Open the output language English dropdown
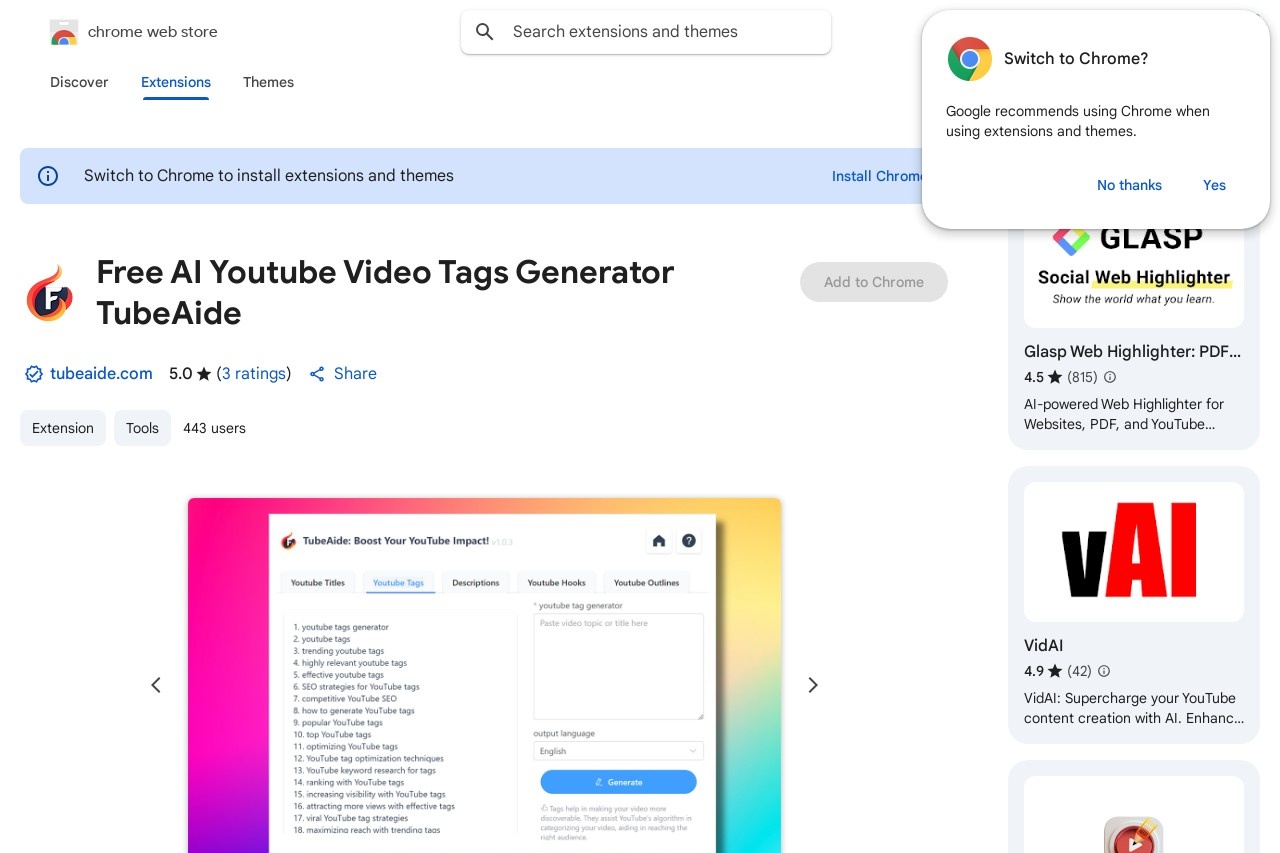1280x853 pixels. click(618, 751)
